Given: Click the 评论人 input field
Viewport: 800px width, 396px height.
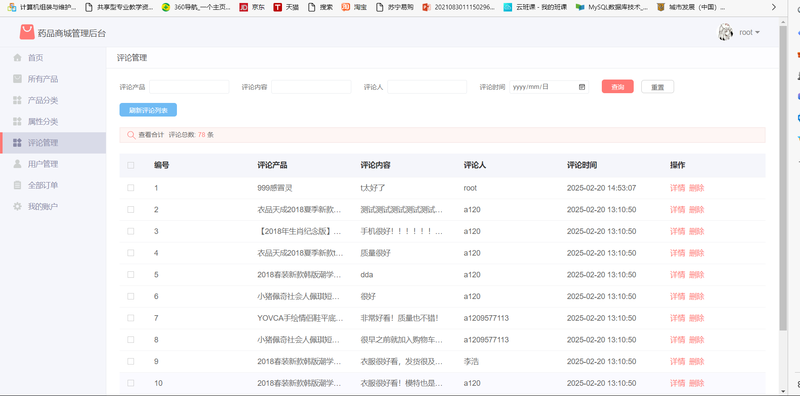Looking at the screenshot, I should pos(427,87).
